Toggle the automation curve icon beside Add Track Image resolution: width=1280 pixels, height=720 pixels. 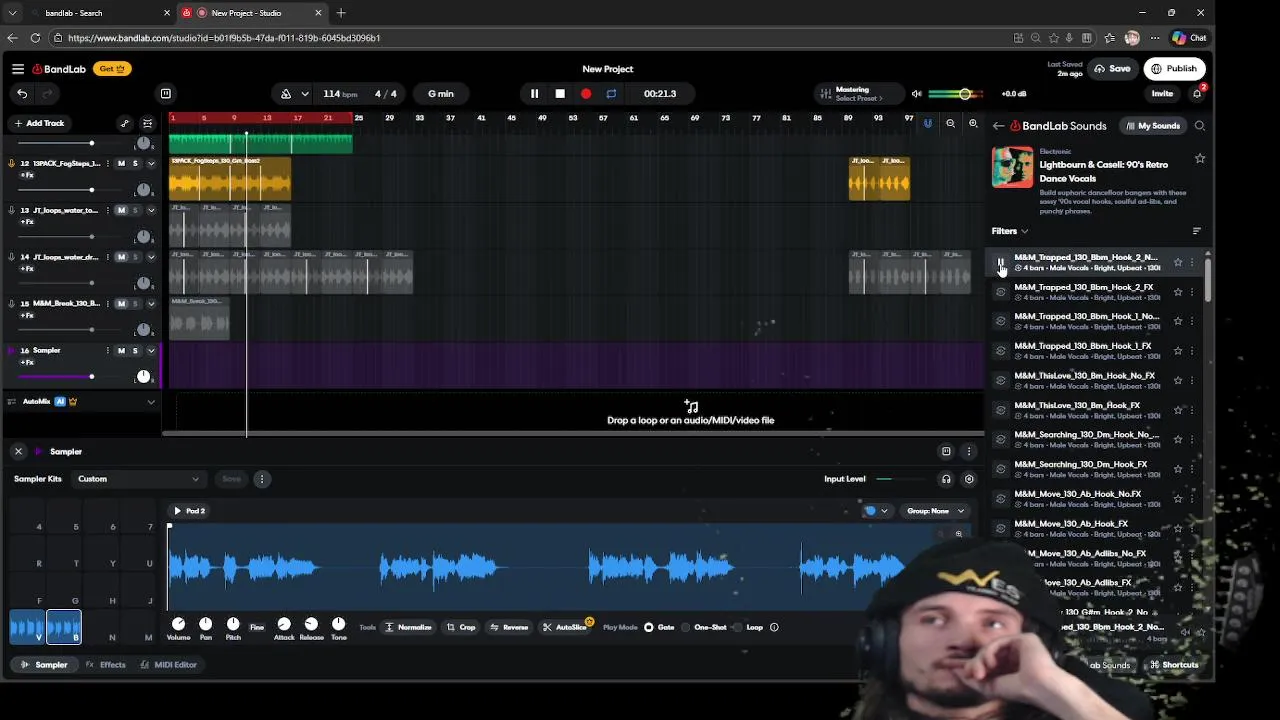coord(124,124)
